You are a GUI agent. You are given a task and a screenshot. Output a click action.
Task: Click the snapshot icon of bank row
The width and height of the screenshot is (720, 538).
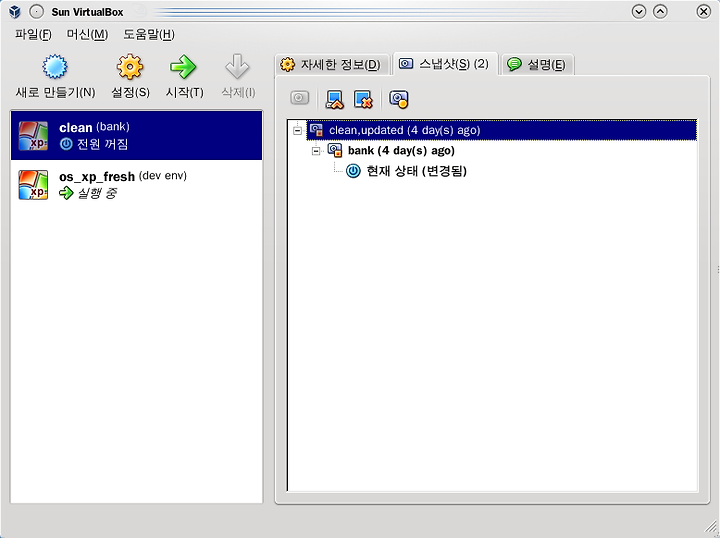click(x=335, y=150)
